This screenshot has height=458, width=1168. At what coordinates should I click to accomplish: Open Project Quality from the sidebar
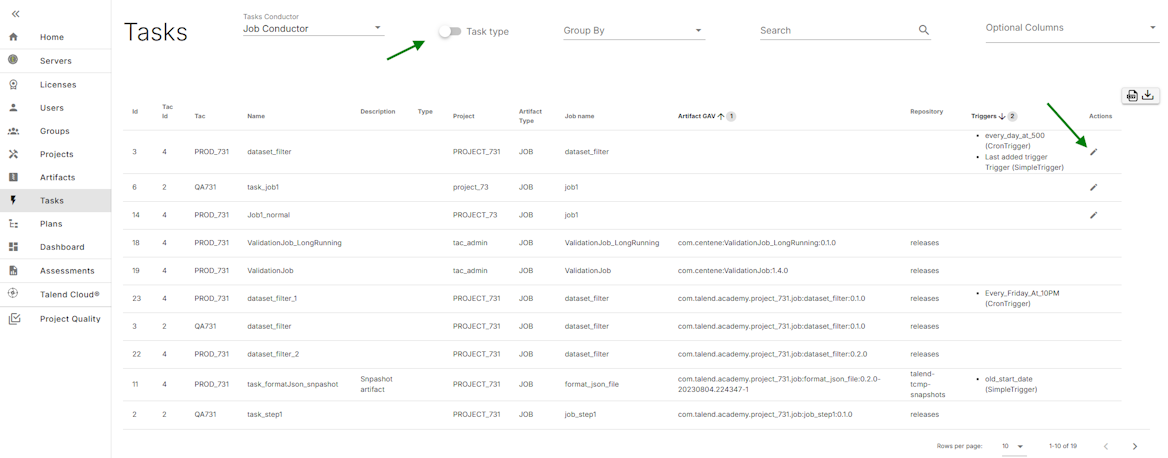69,319
